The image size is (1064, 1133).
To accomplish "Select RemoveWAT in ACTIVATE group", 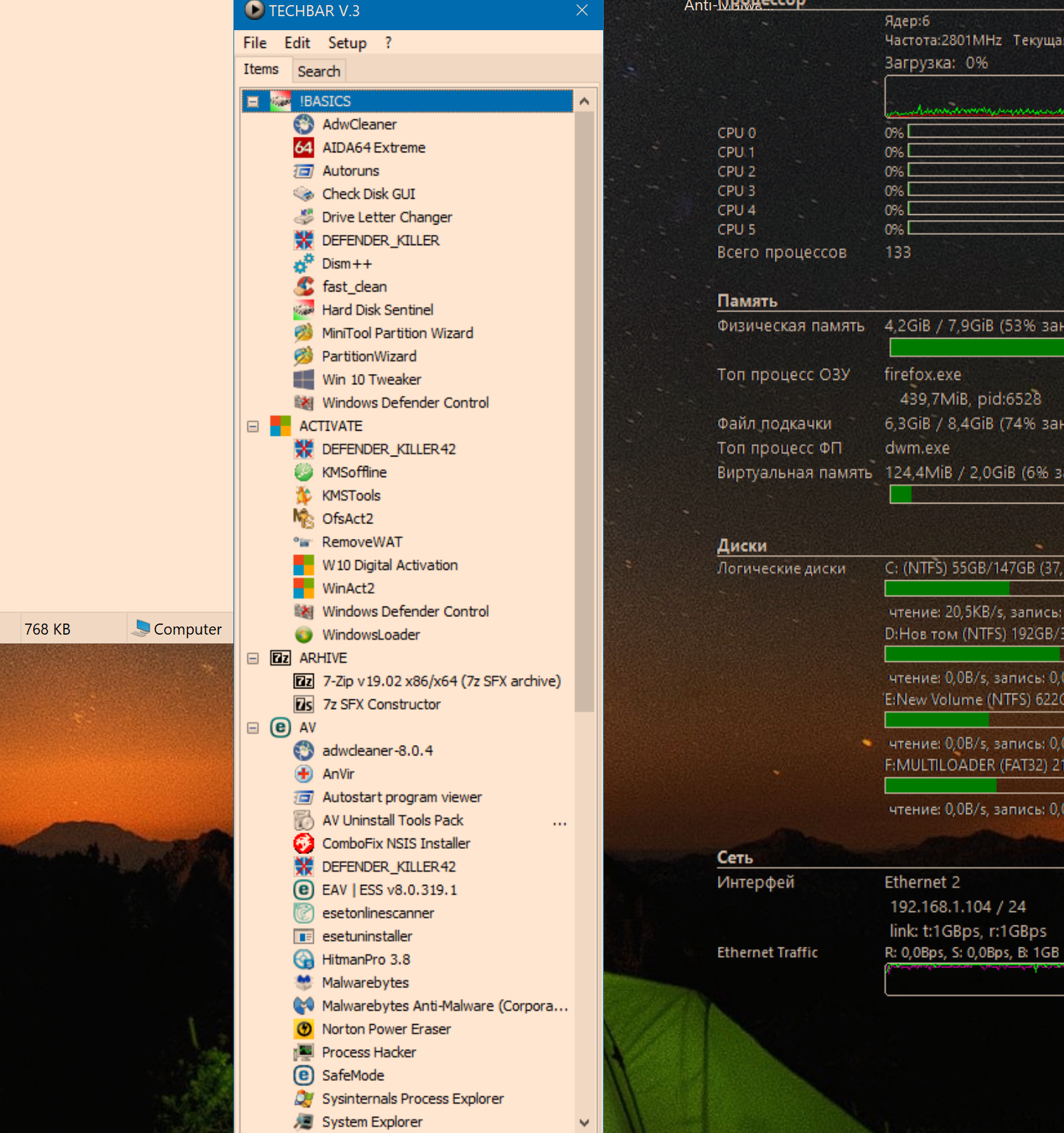I will [362, 542].
